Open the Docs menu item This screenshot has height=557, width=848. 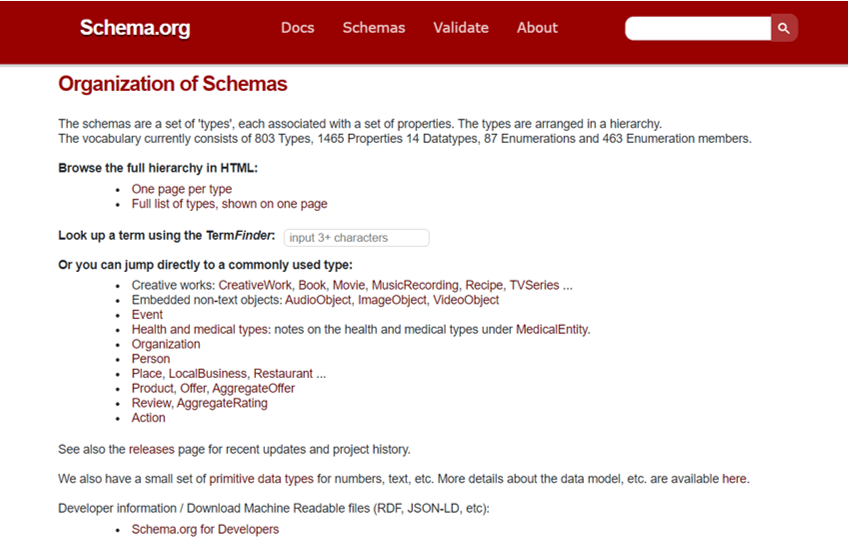[297, 28]
